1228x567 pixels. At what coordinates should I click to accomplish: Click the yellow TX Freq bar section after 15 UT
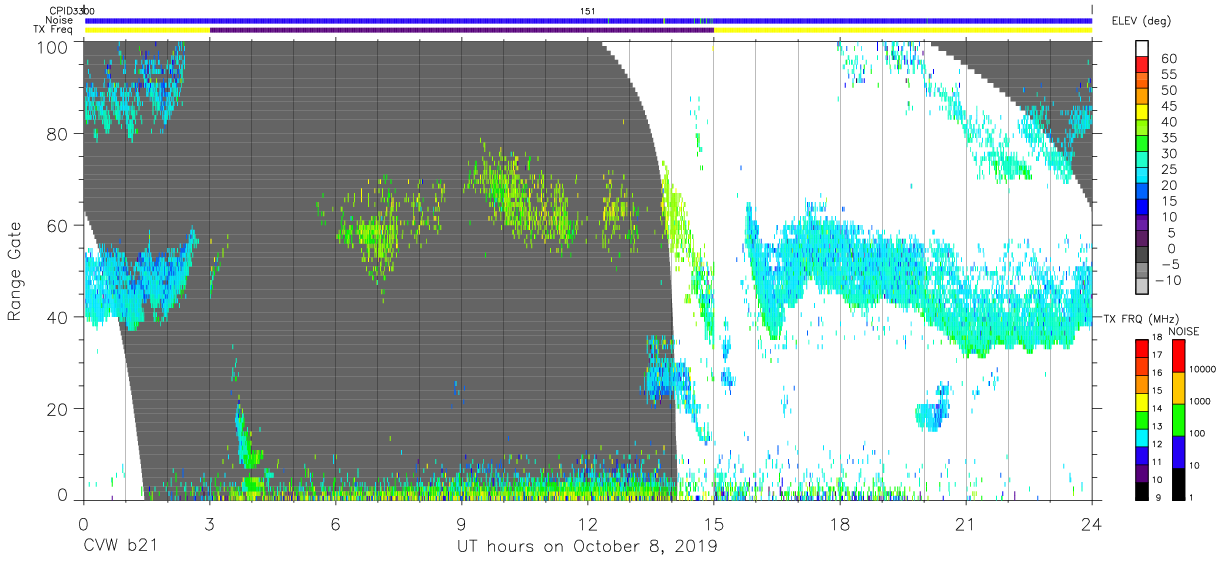pyautogui.click(x=903, y=30)
